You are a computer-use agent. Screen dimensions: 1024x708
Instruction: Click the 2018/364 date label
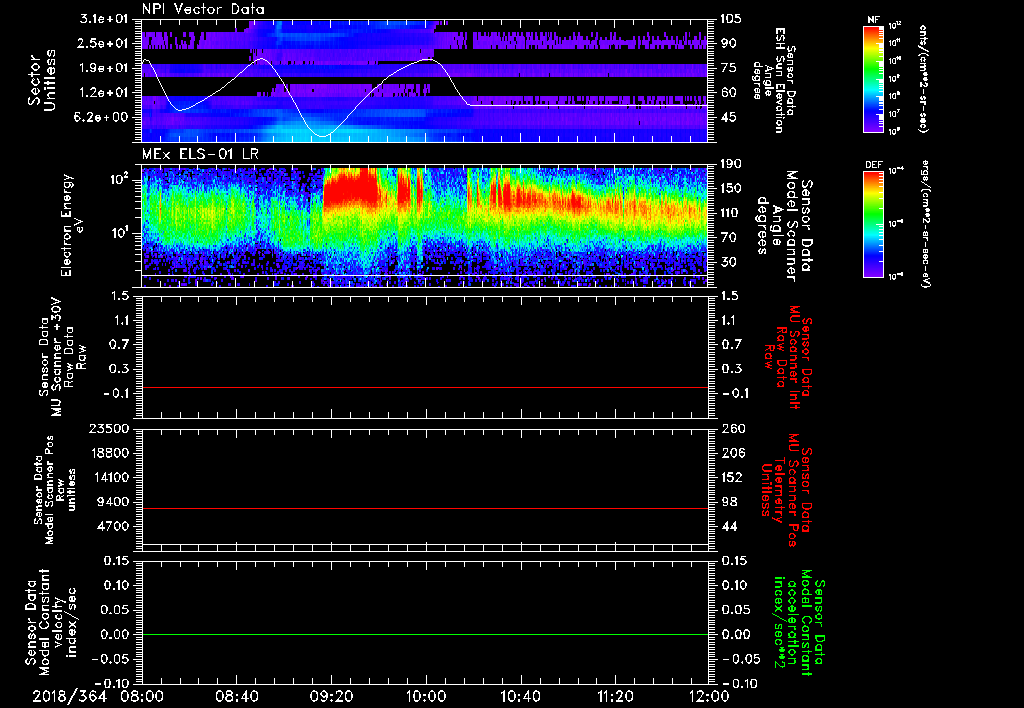[x=69, y=696]
